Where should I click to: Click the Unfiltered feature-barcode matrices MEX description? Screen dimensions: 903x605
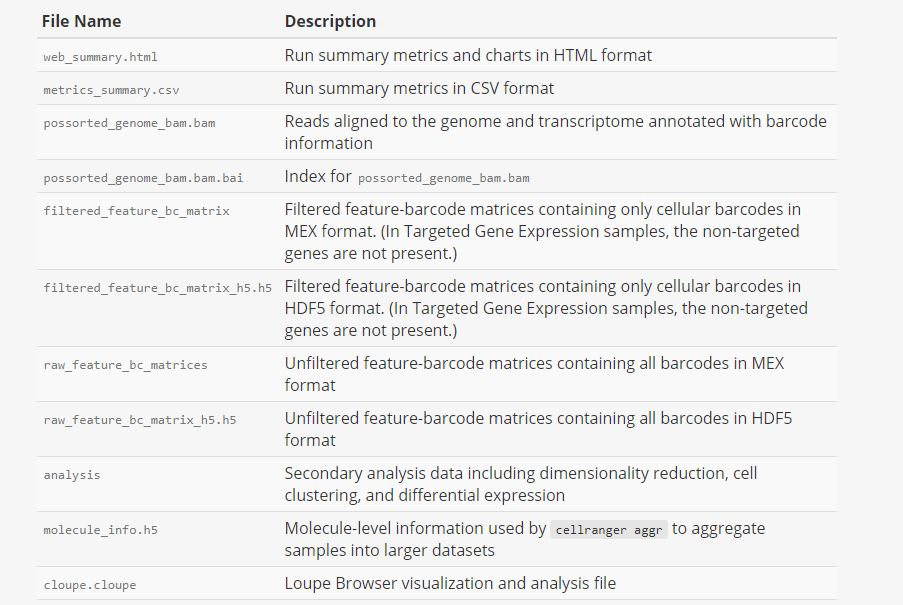pos(534,374)
